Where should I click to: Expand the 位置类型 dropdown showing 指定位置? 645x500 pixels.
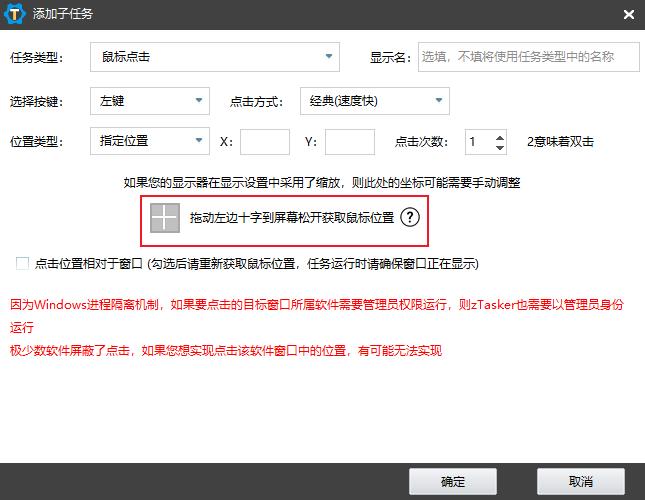(x=150, y=141)
